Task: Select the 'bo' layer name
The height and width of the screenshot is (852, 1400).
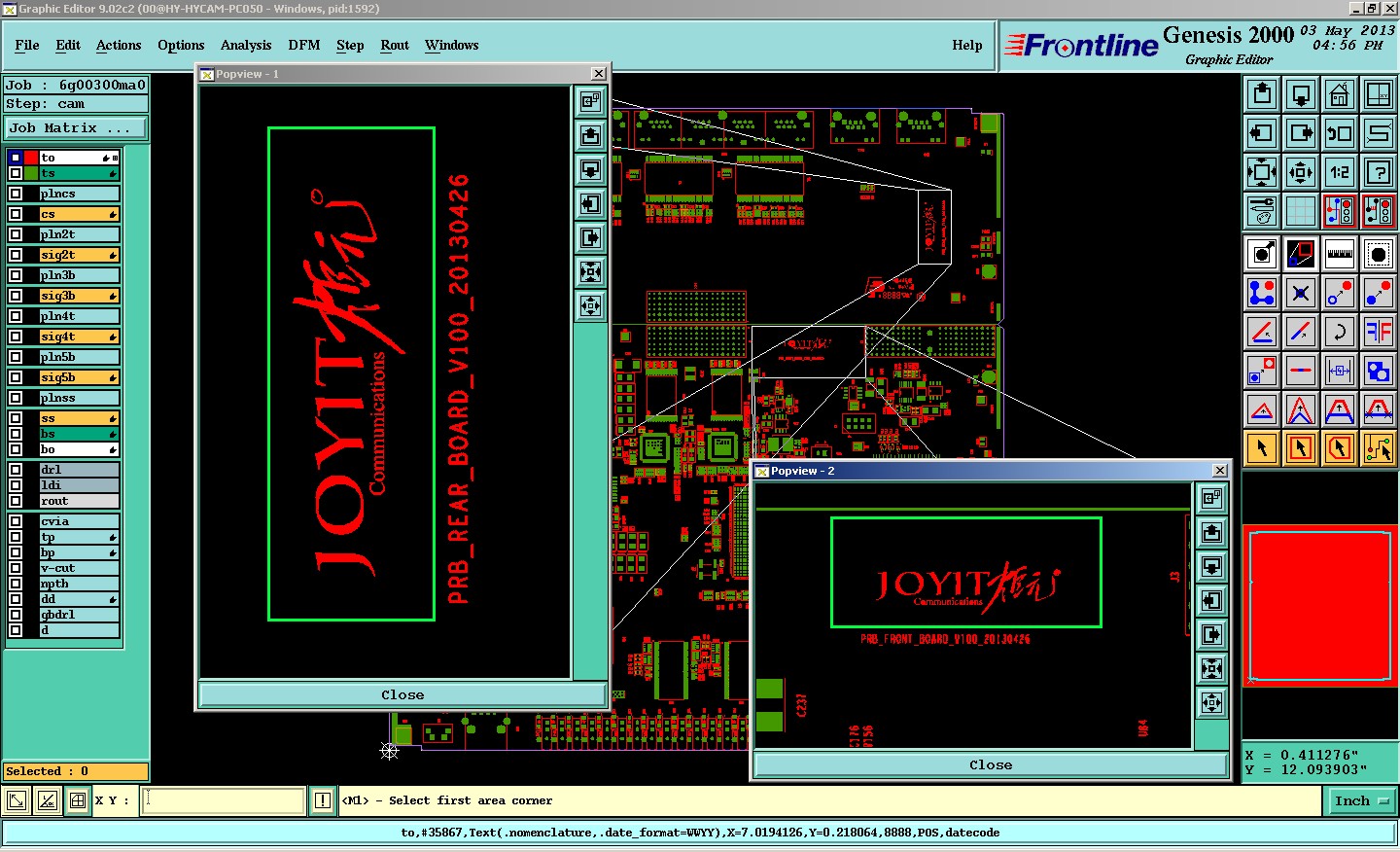Action: coord(79,449)
